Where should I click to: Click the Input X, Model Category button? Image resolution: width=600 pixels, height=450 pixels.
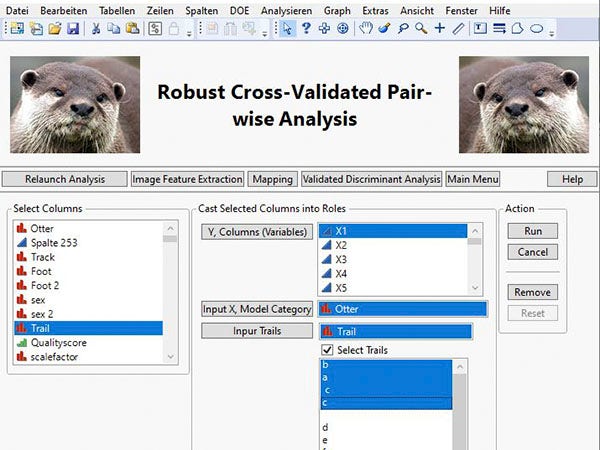tap(257, 309)
